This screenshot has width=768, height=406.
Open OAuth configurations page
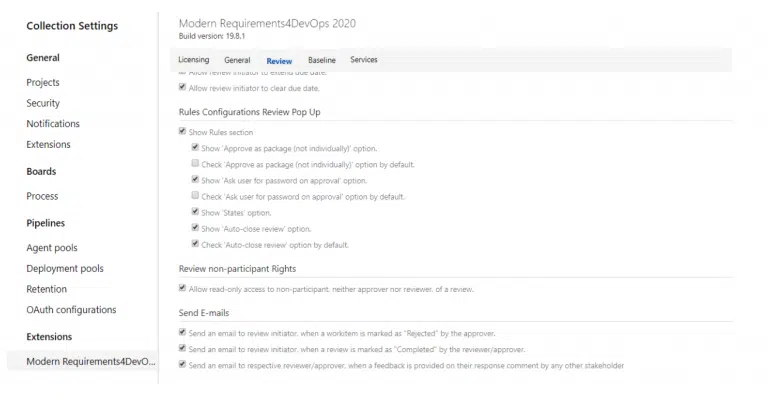pyautogui.click(x=71, y=310)
